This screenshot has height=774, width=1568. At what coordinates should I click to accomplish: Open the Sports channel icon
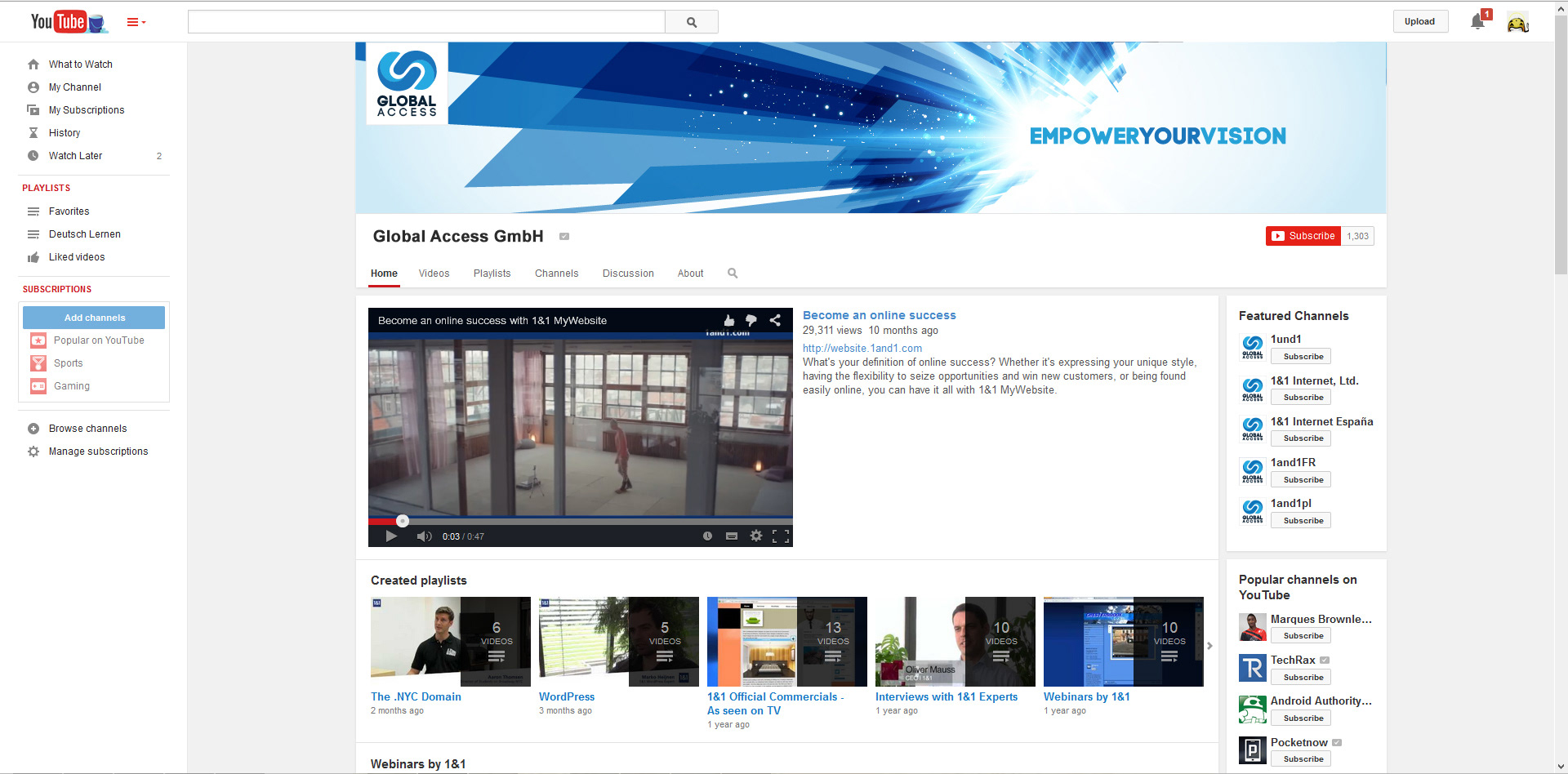point(38,363)
